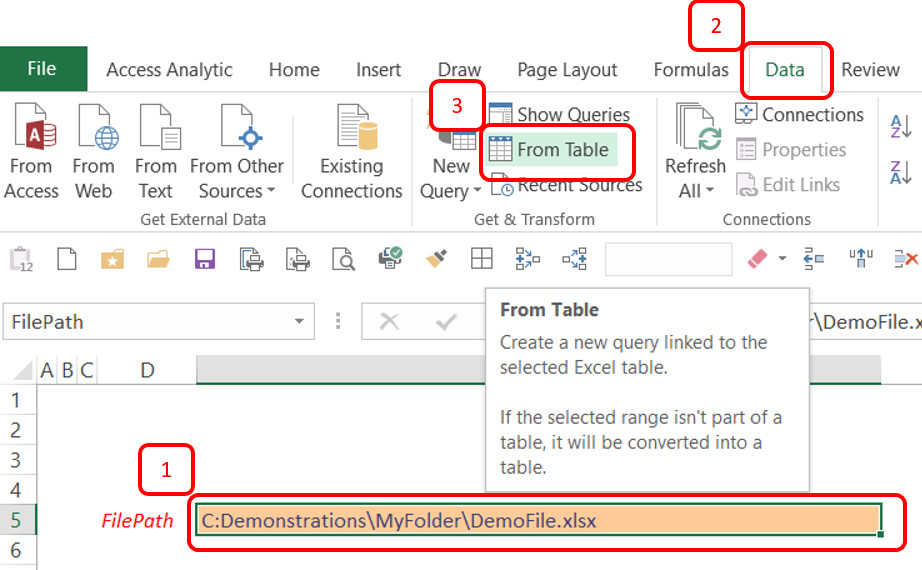Select cell with C:Demonstrations\MyFolder\DemoFile.xlsx
Image resolution: width=922 pixels, height=570 pixels.
click(x=538, y=521)
